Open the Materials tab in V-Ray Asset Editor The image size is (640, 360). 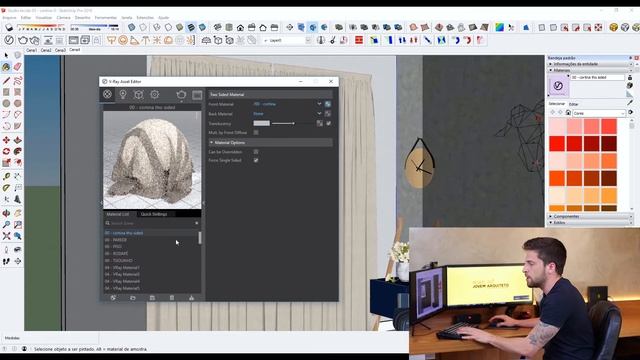tap(107, 94)
